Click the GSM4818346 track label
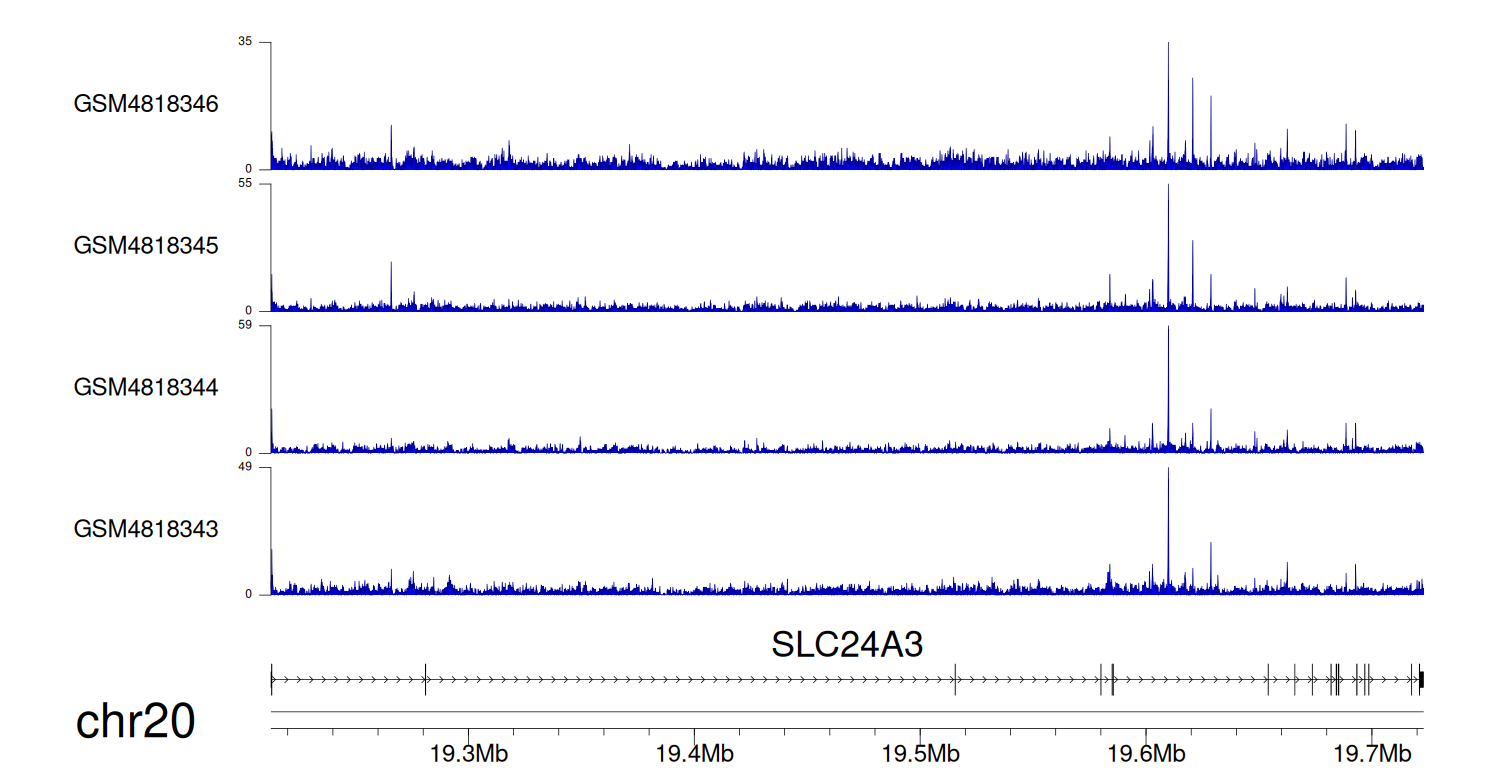The width and height of the screenshot is (1500, 780). (146, 104)
